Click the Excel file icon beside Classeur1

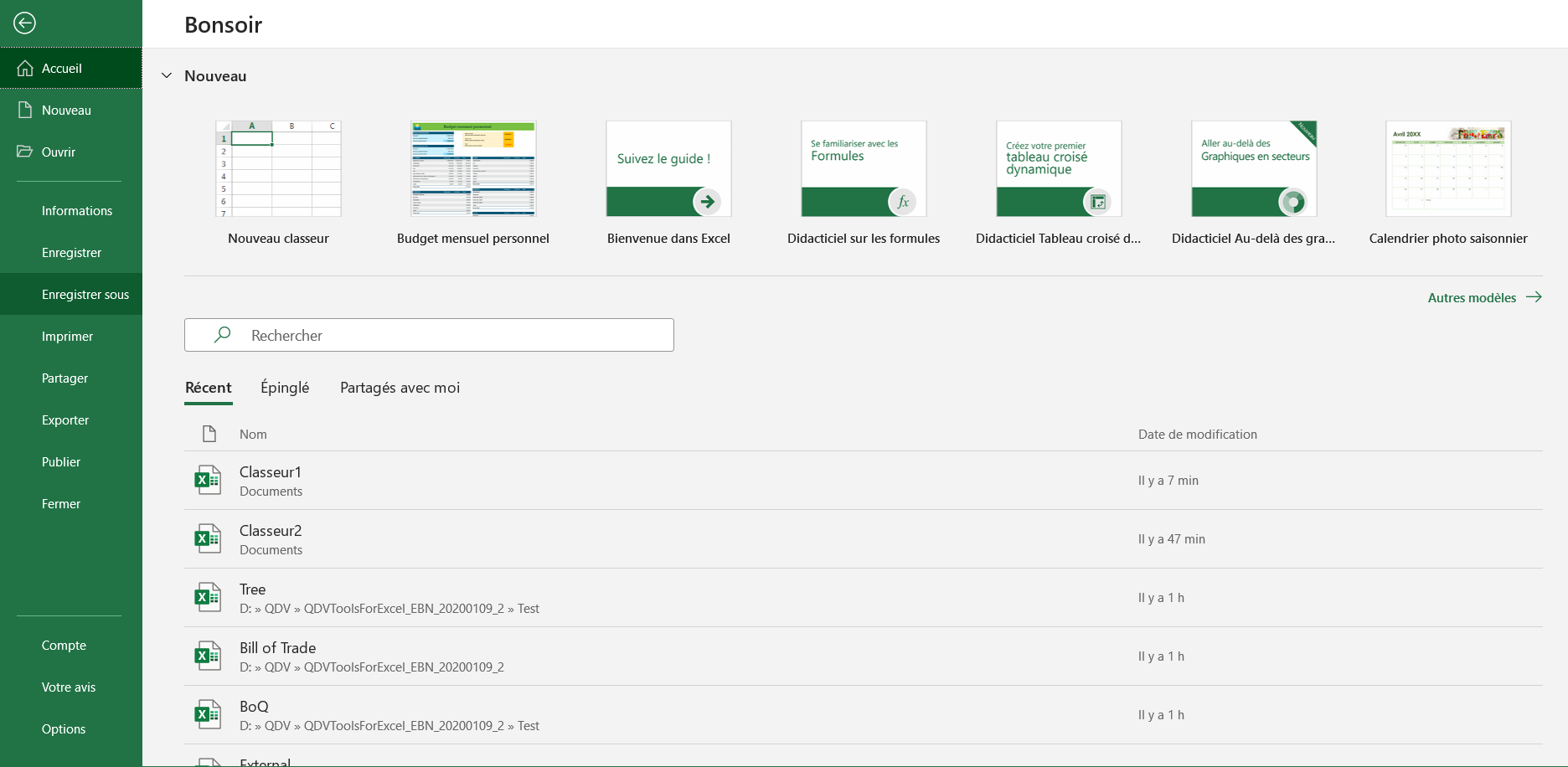pyautogui.click(x=208, y=480)
